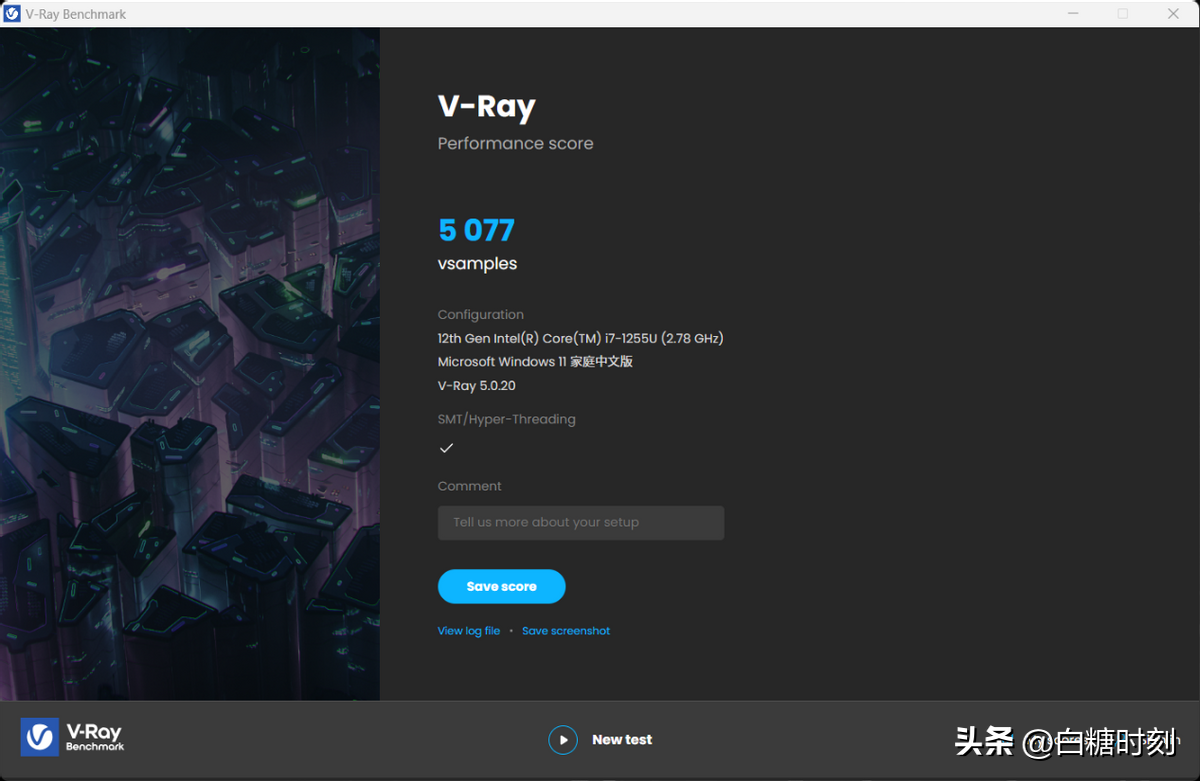Select the New test label
The height and width of the screenshot is (781, 1200).
(622, 740)
